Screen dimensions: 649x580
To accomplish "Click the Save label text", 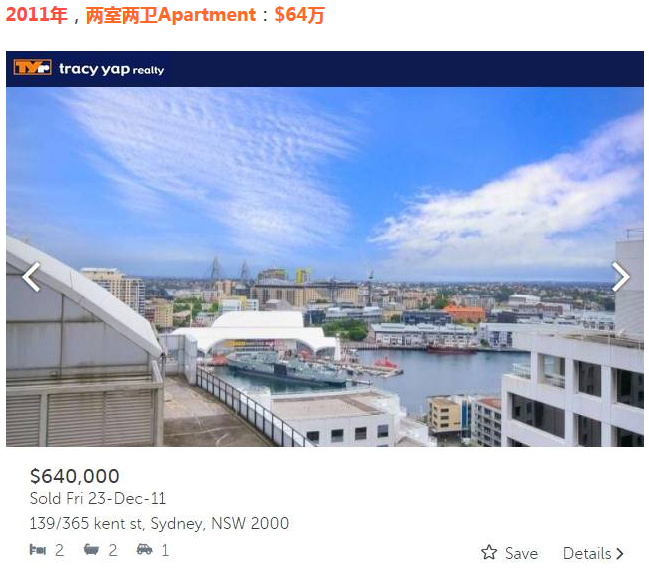I will point(521,554).
